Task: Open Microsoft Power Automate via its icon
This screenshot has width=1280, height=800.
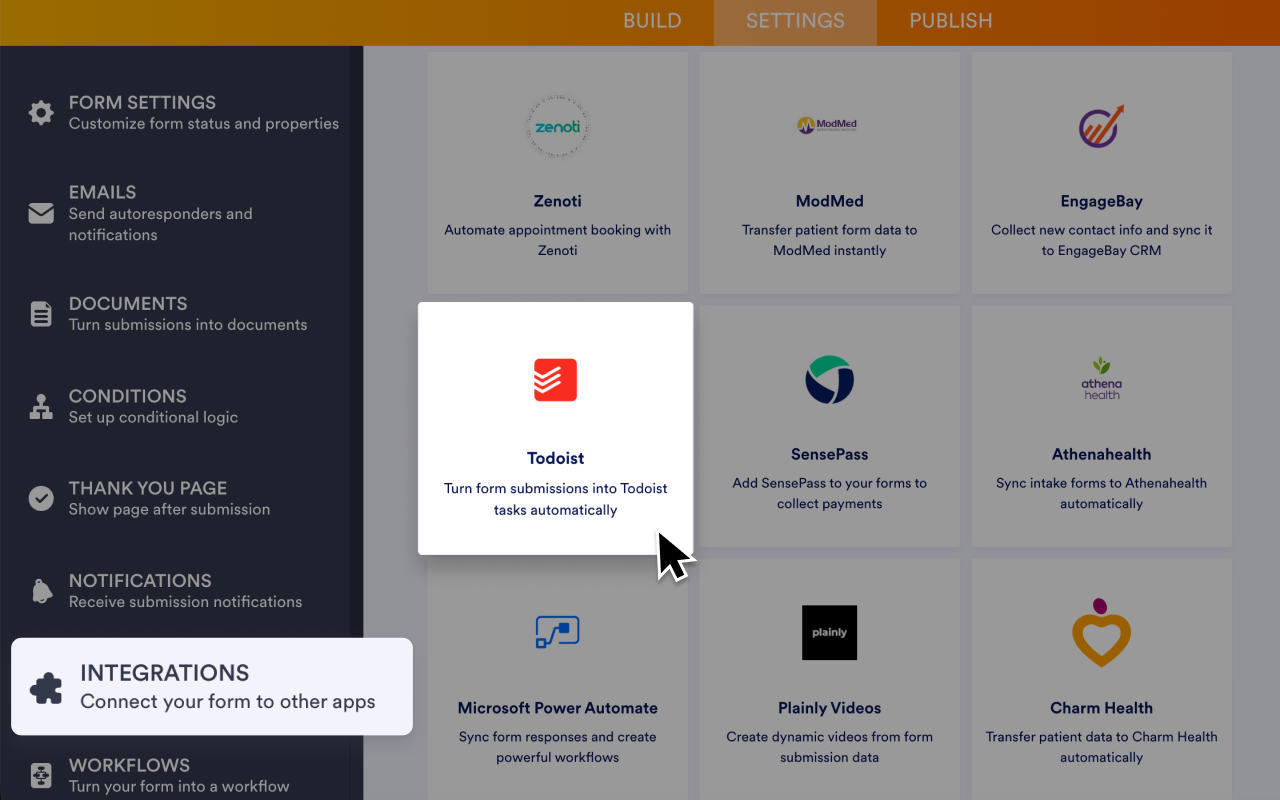Action: coord(557,632)
